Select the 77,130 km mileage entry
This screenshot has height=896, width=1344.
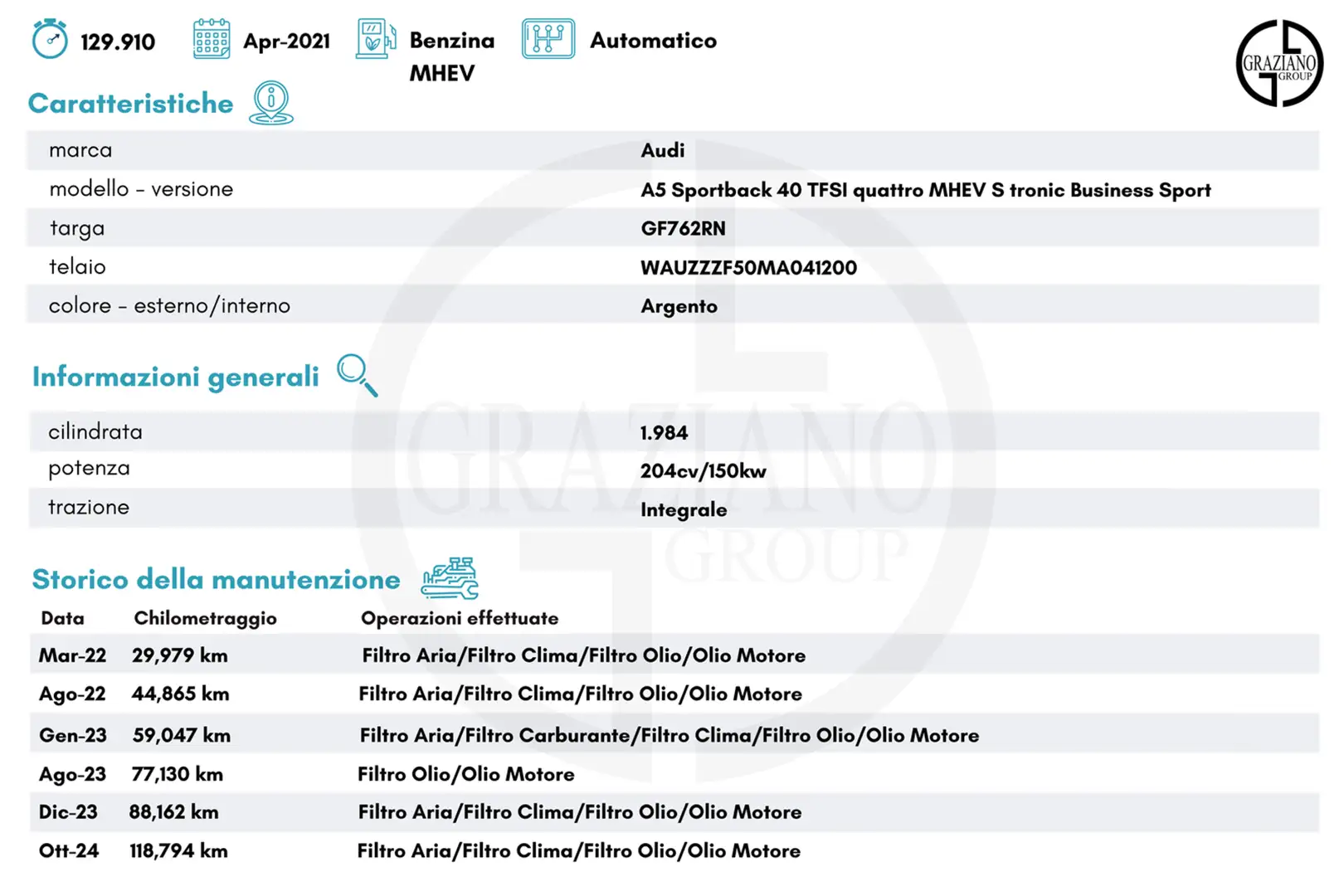(x=177, y=774)
